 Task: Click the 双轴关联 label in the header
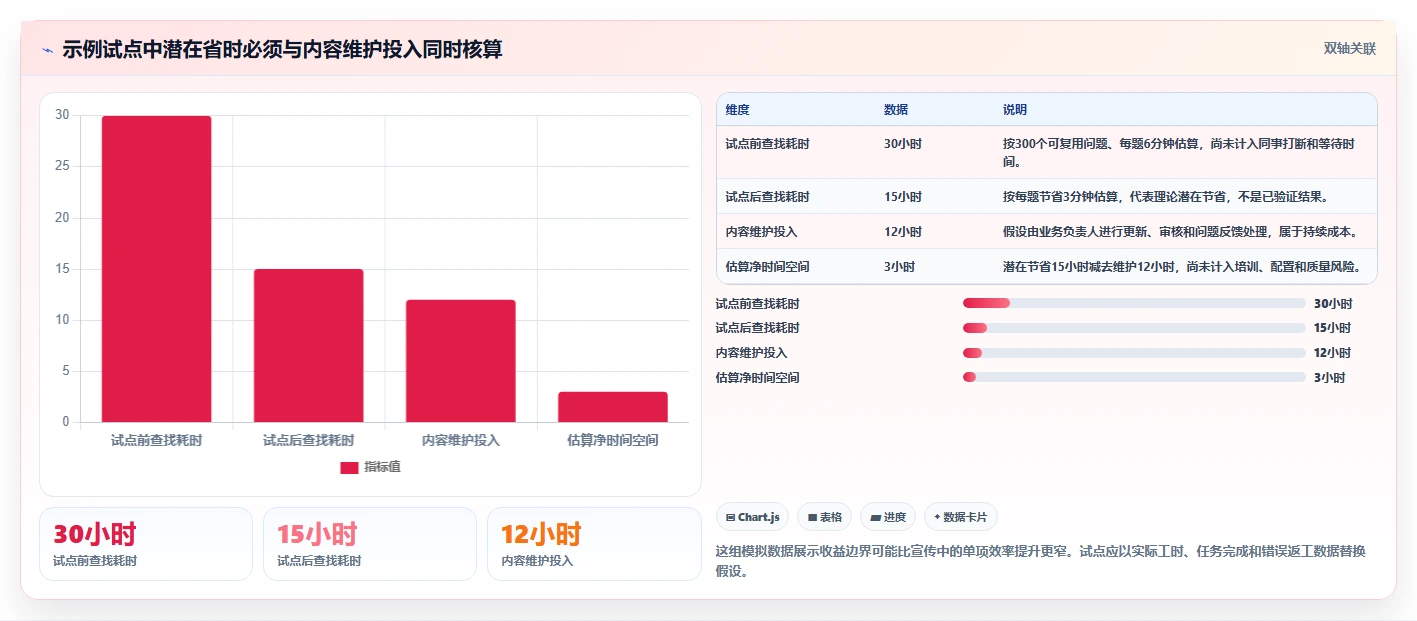(1350, 48)
